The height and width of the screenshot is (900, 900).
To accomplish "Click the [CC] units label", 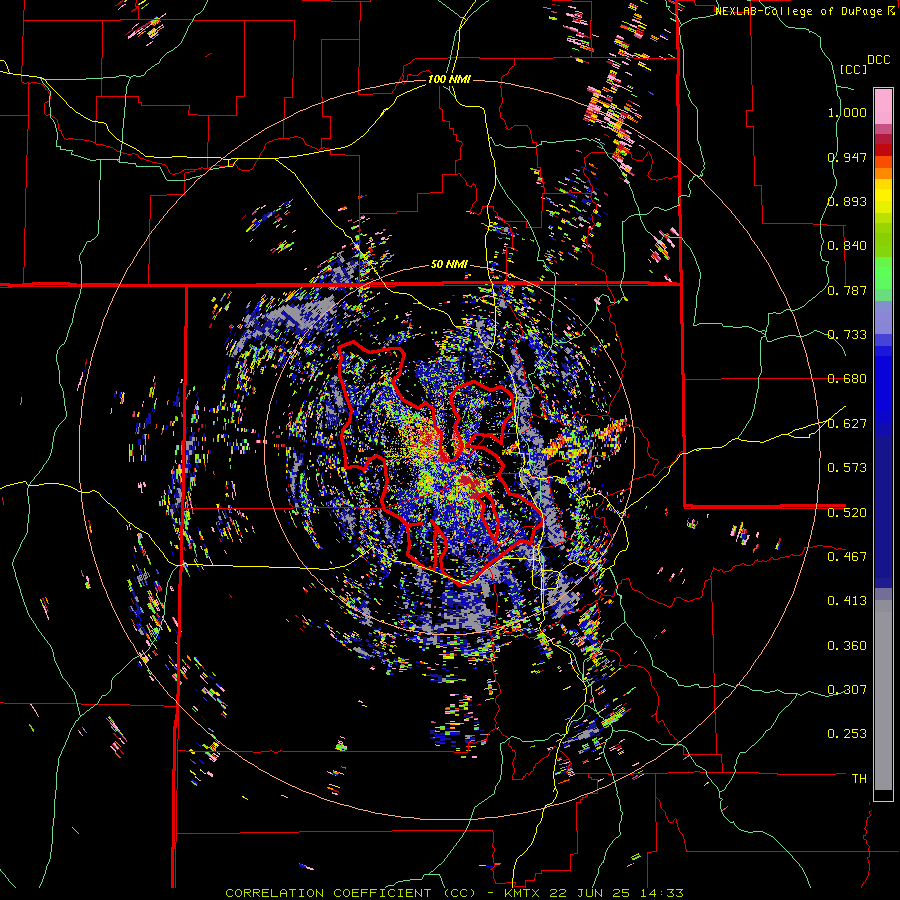I will point(853,69).
